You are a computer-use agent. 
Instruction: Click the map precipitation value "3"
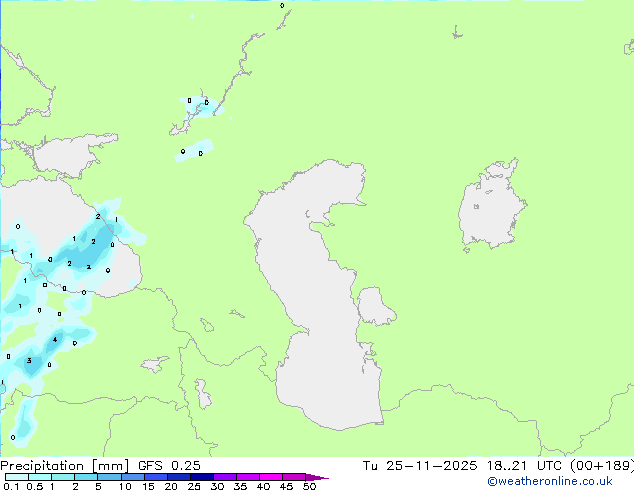pyautogui.click(x=29, y=361)
